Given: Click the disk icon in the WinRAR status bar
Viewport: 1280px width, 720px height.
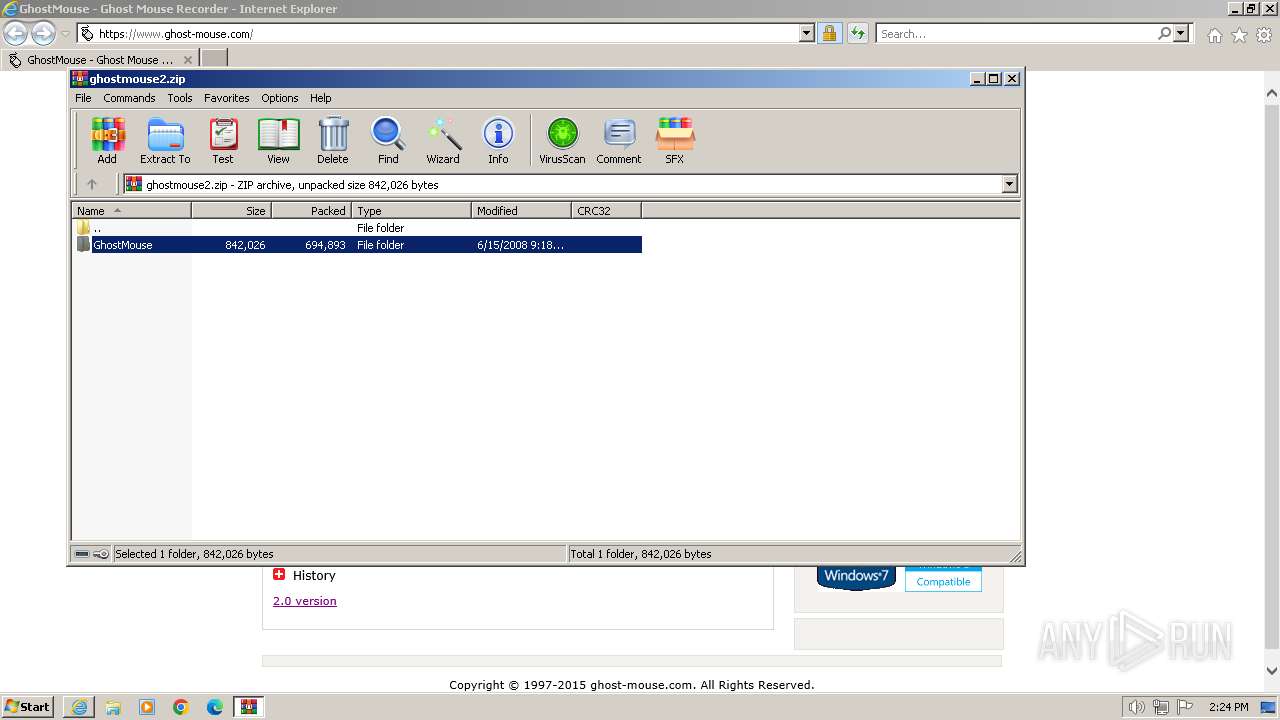Looking at the screenshot, I should coord(82,554).
